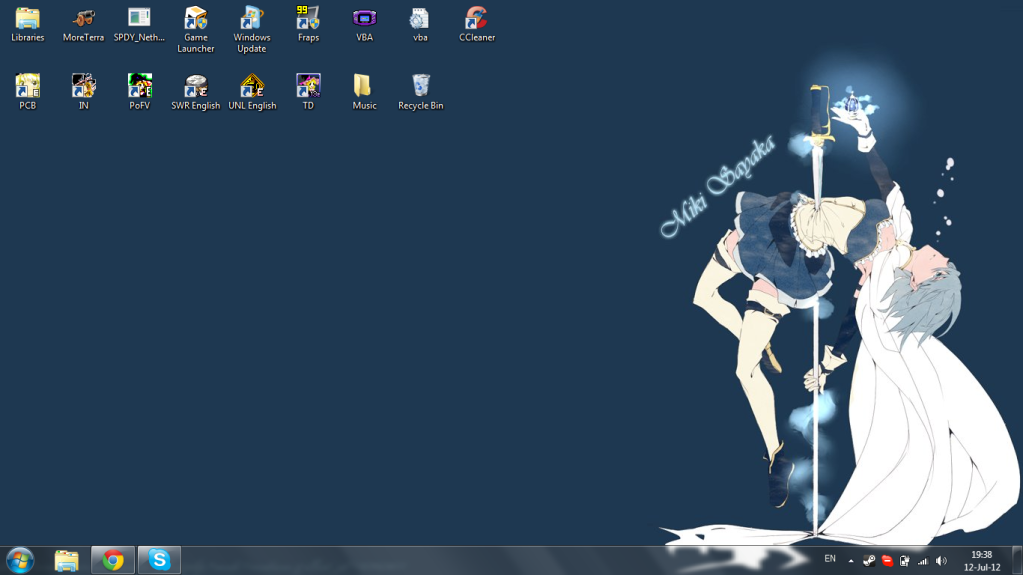Show hidden system tray icons
The image size is (1023, 575).
pos(851,561)
